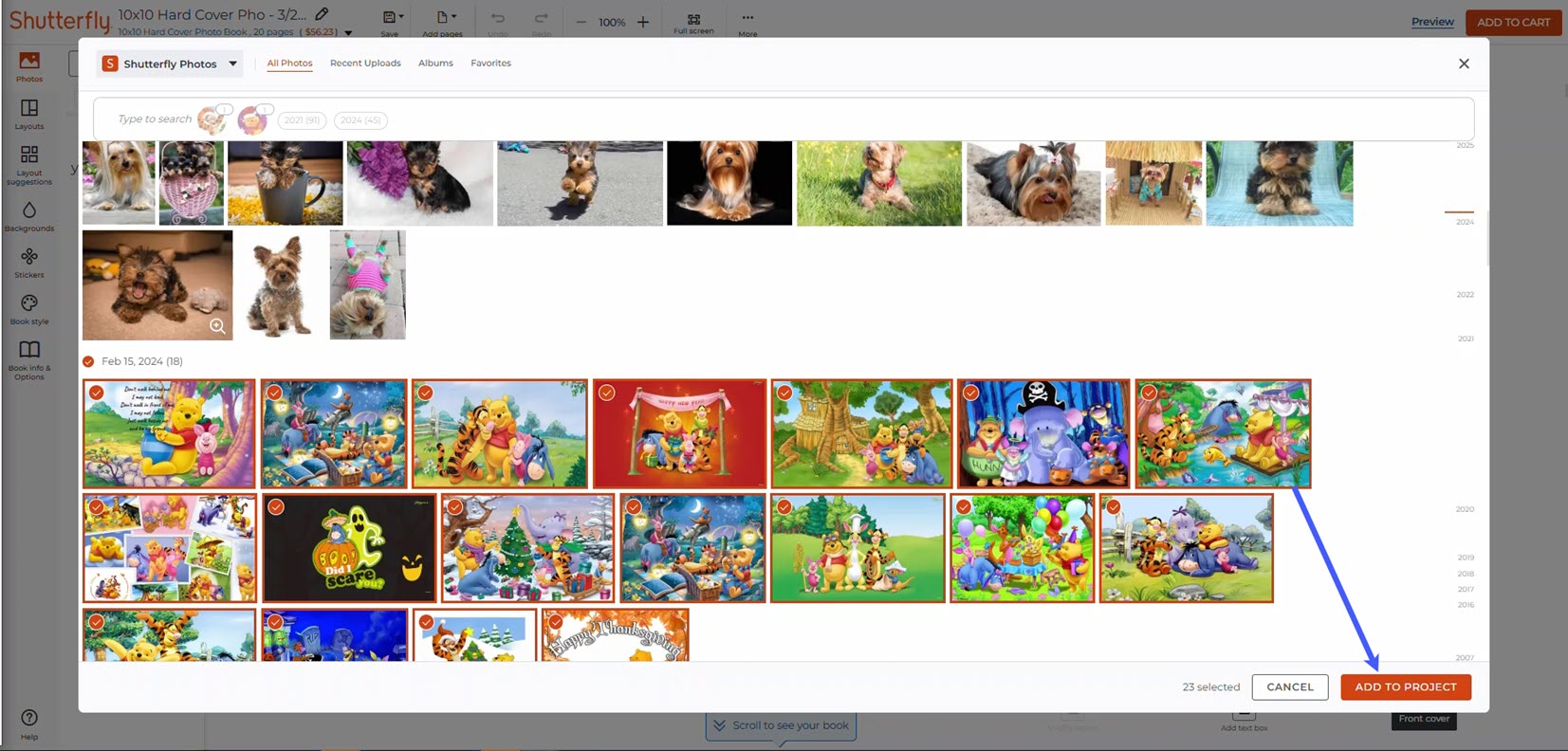Image resolution: width=1568 pixels, height=751 pixels.
Task: Open the Layouts panel
Action: coord(29,115)
